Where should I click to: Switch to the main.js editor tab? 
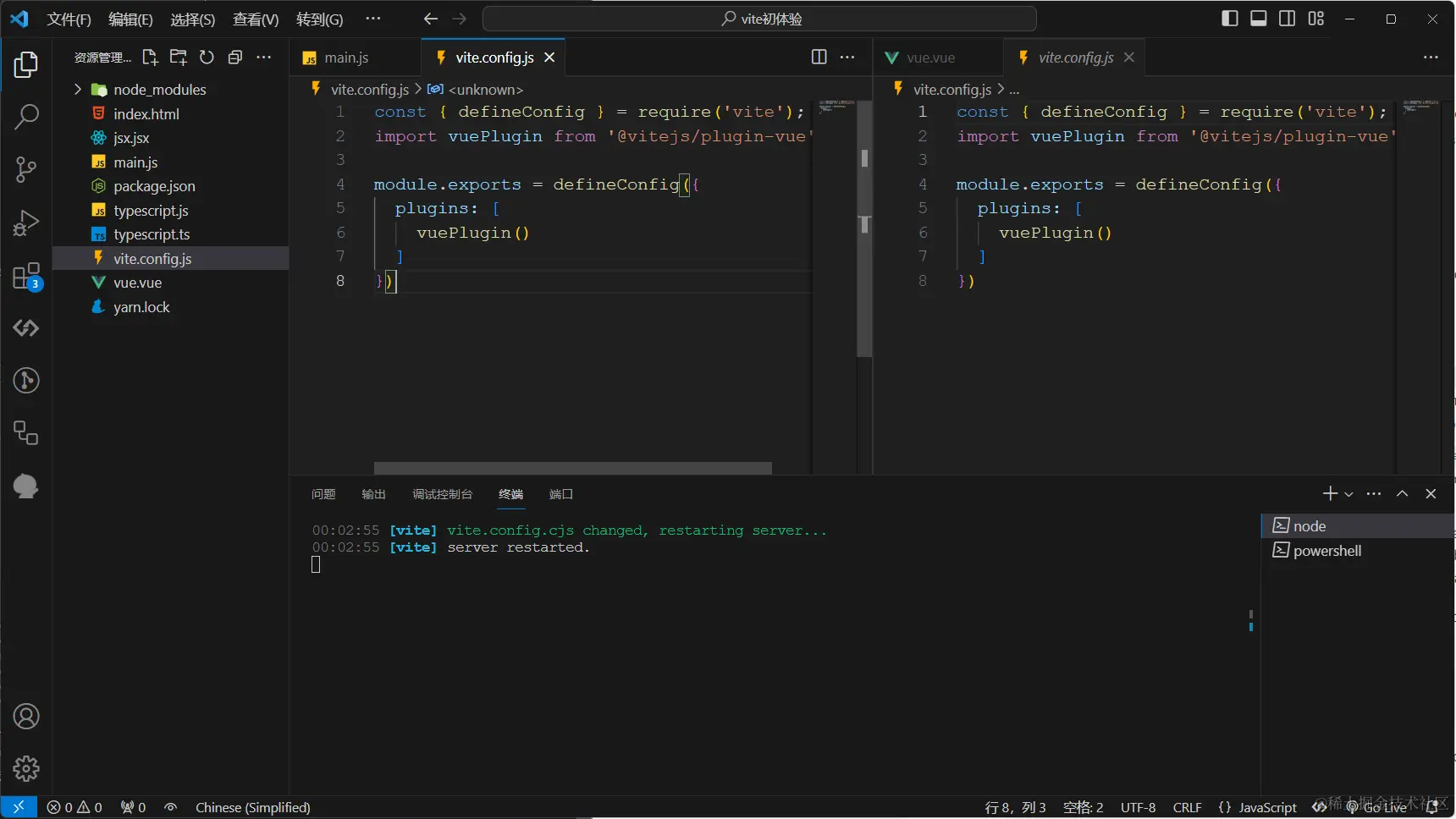point(346,58)
